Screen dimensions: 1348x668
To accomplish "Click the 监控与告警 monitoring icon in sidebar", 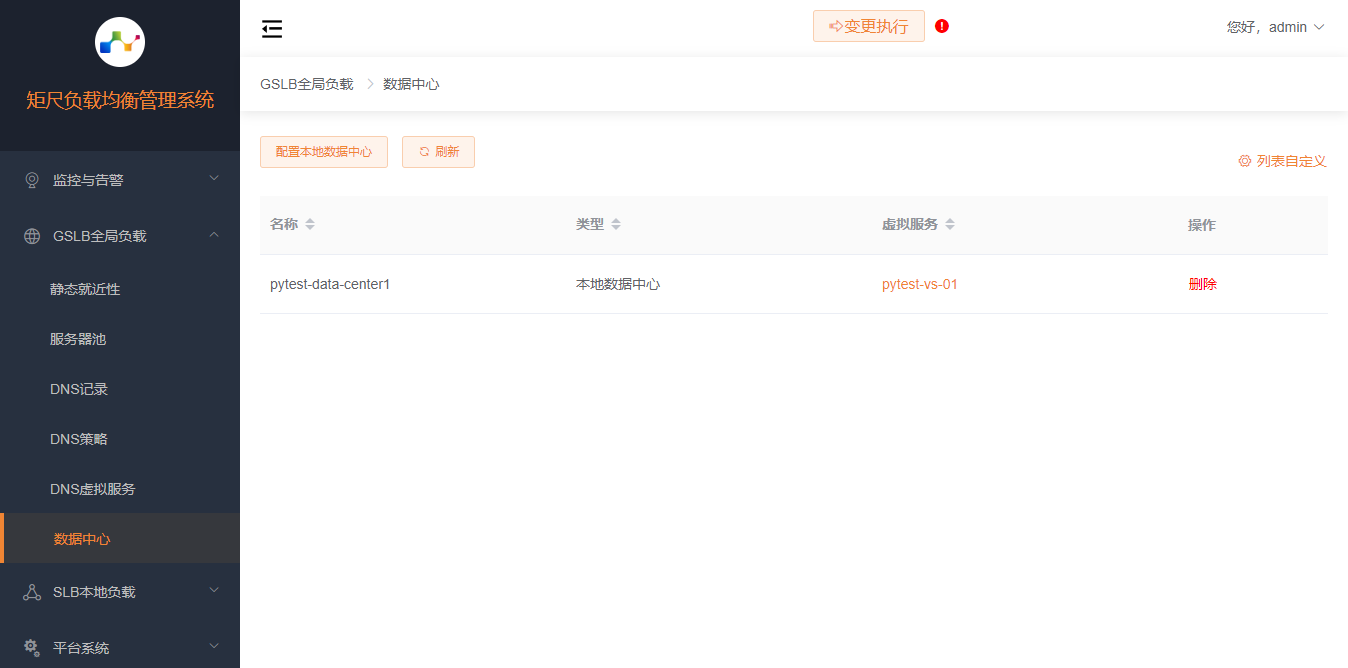I will coord(30,179).
